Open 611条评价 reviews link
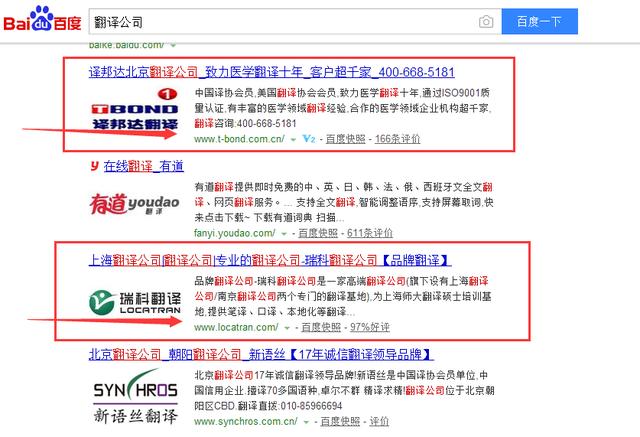This screenshot has height=437, width=640. coord(370,233)
